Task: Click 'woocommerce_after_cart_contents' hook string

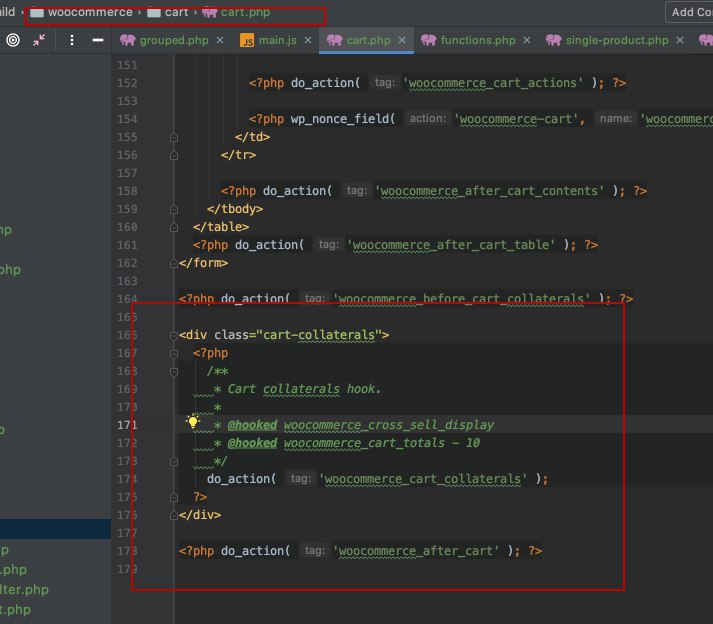Action: click(x=489, y=191)
